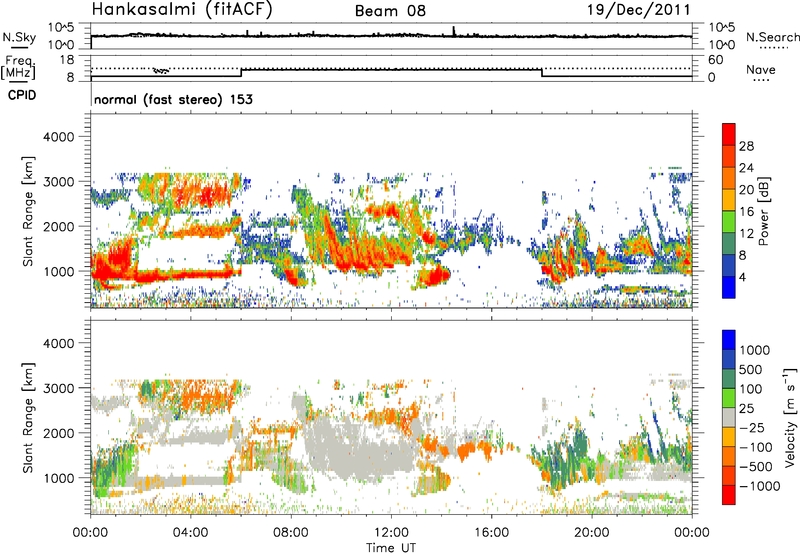Click the 'Power [dB]' color bar title
Viewport: 800px width, 554px height.
click(x=764, y=211)
